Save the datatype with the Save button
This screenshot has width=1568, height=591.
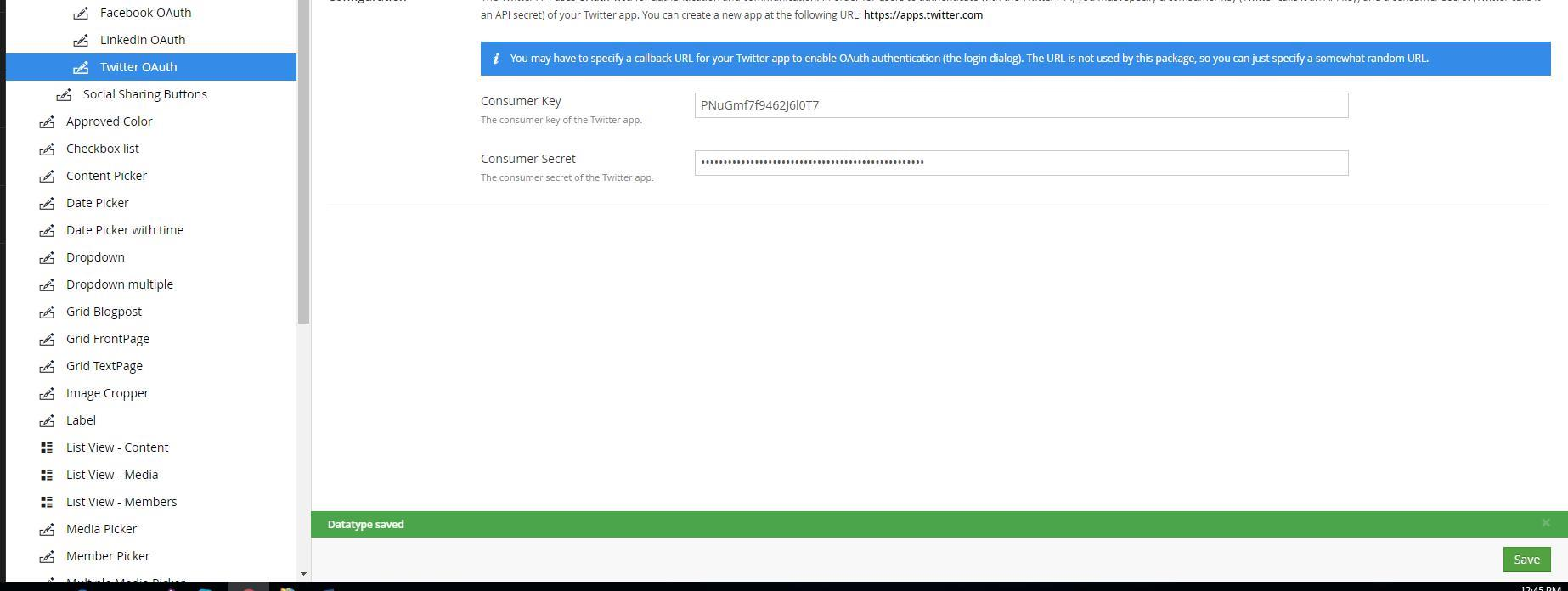tap(1526, 560)
